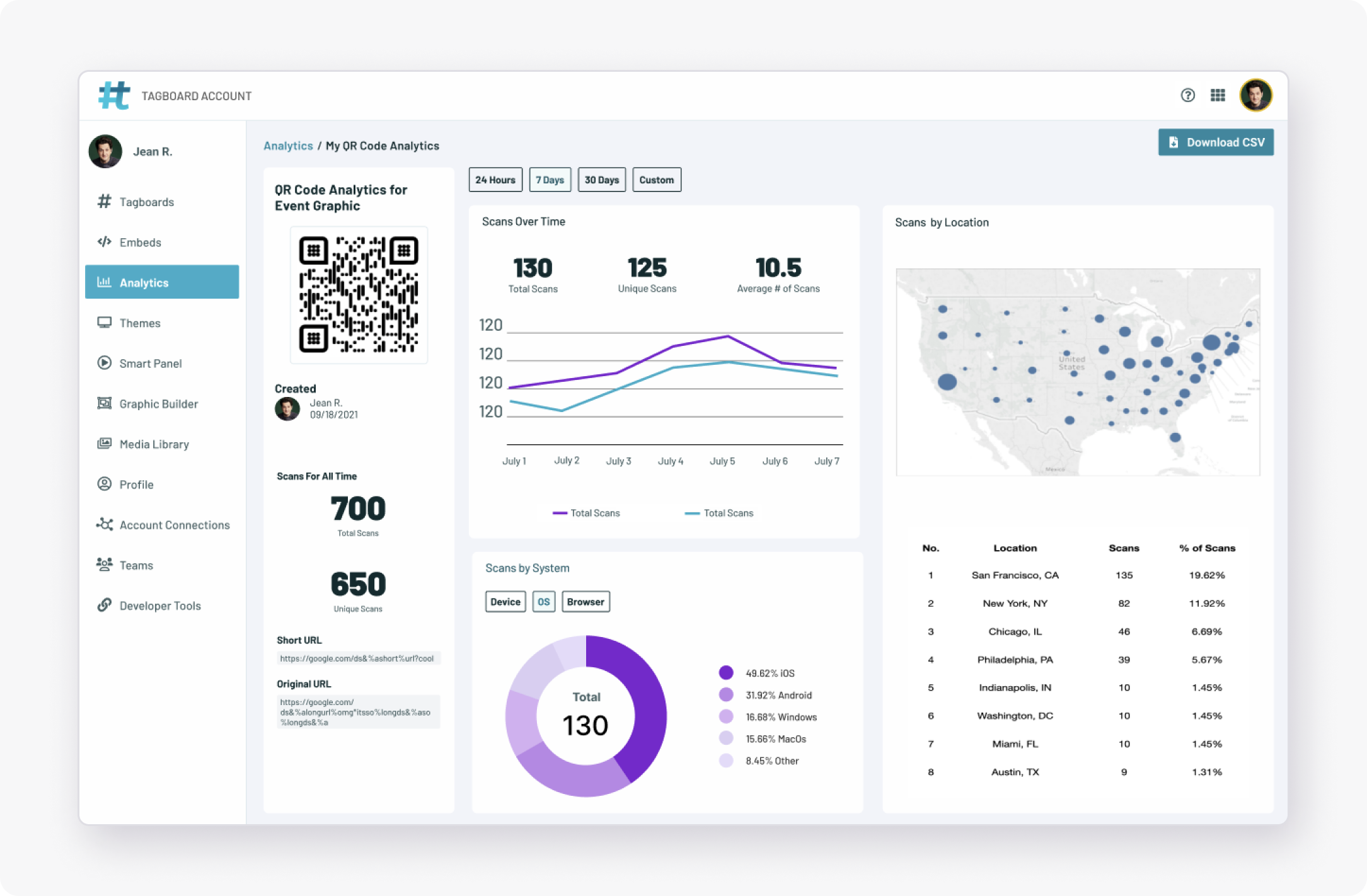
Task: Open the top-right user avatar menu
Action: (x=1255, y=95)
